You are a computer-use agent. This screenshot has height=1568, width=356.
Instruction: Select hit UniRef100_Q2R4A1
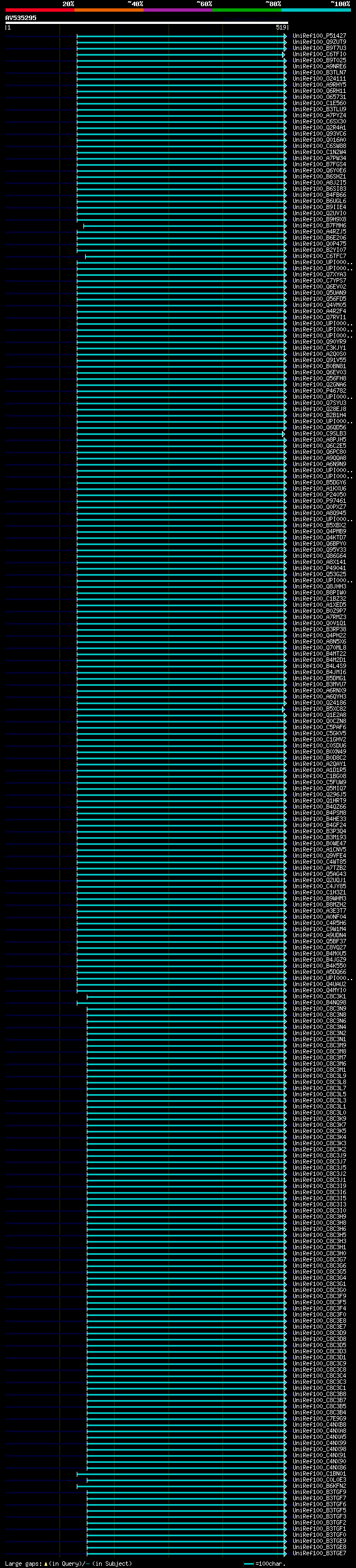click(319, 128)
